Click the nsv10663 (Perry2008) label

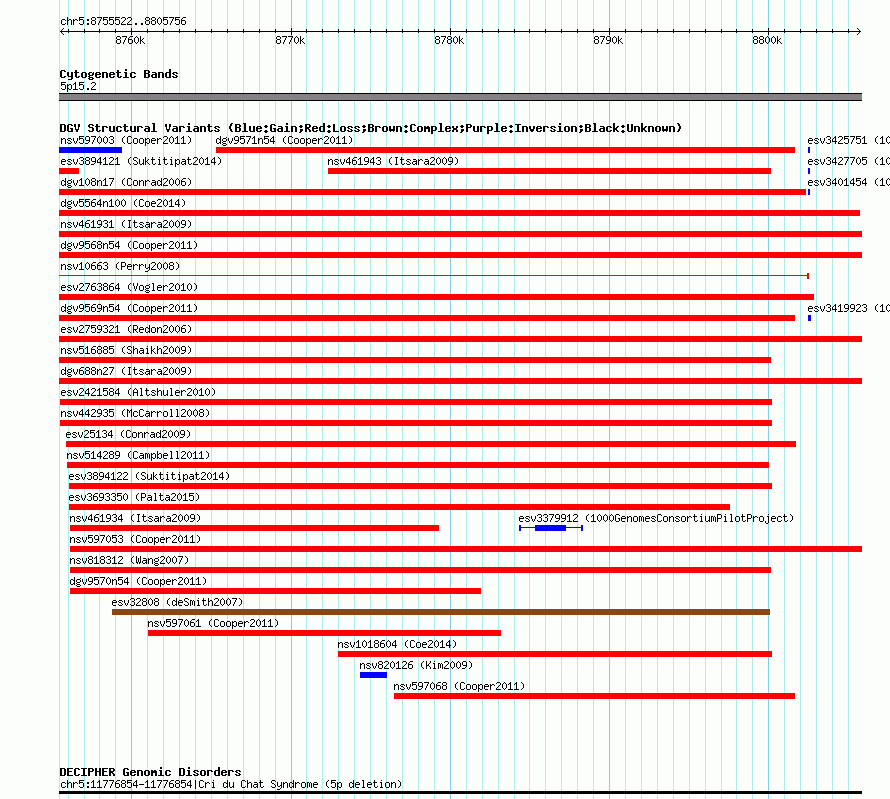pyautogui.click(x=120, y=266)
